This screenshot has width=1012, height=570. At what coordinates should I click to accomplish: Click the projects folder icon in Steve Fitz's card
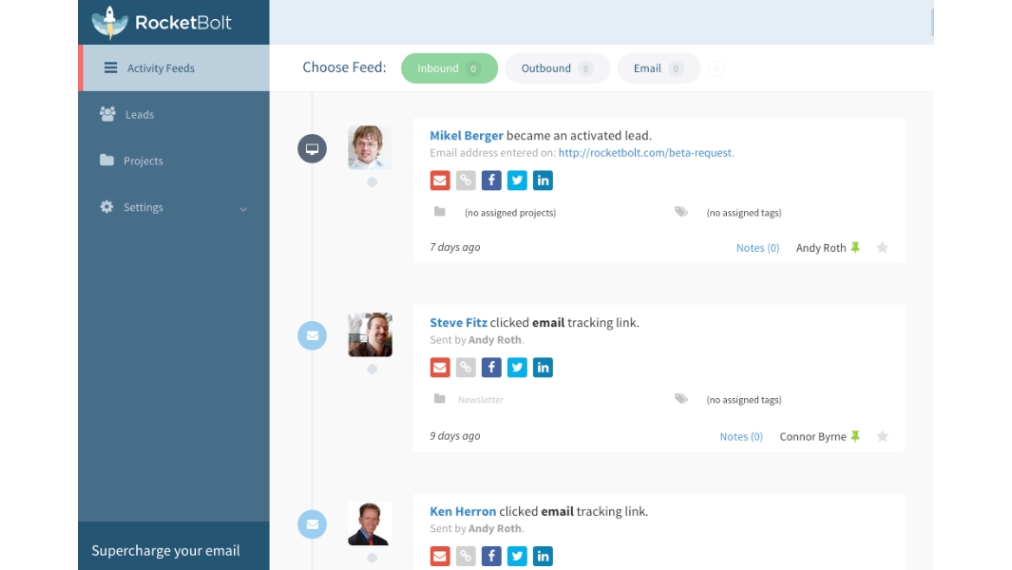tap(440, 399)
